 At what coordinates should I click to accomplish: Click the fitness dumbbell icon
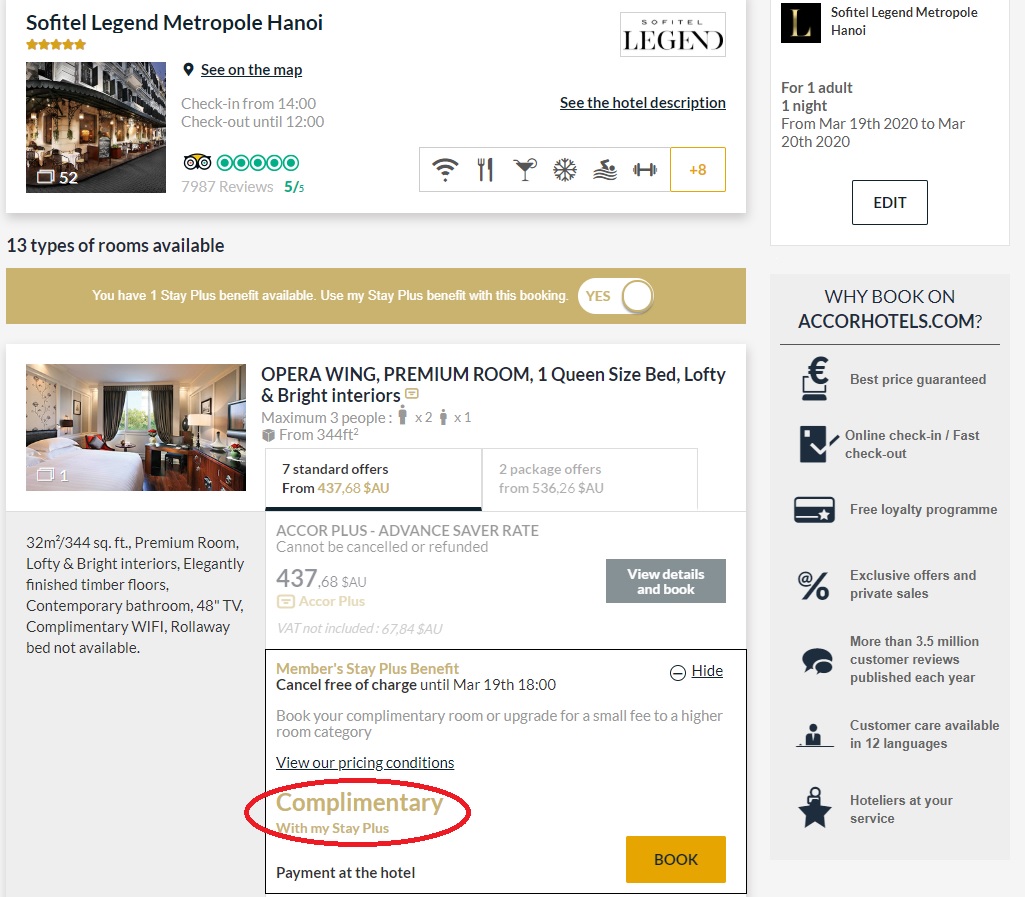pos(645,170)
